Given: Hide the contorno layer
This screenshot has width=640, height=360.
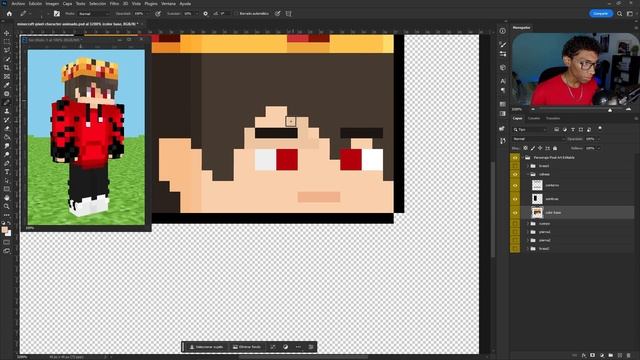Looking at the screenshot, I should 515,185.
